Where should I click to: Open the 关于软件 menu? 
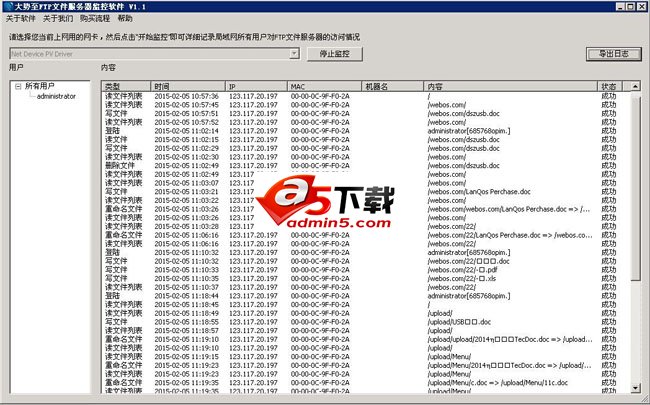pyautogui.click(x=21, y=18)
